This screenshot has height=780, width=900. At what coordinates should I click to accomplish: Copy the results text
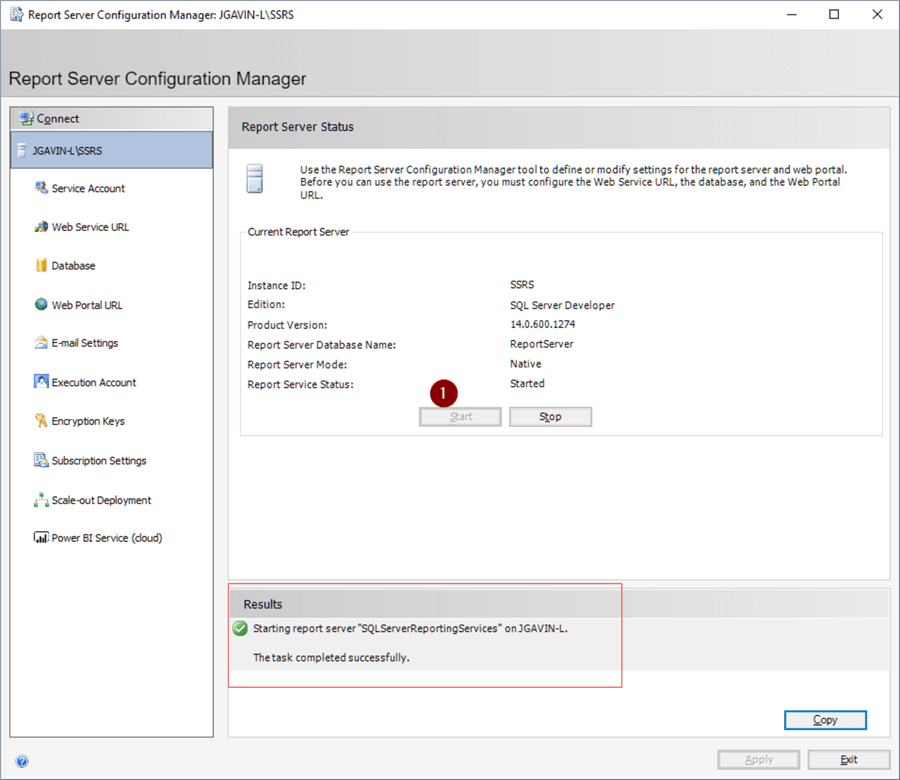tap(825, 720)
